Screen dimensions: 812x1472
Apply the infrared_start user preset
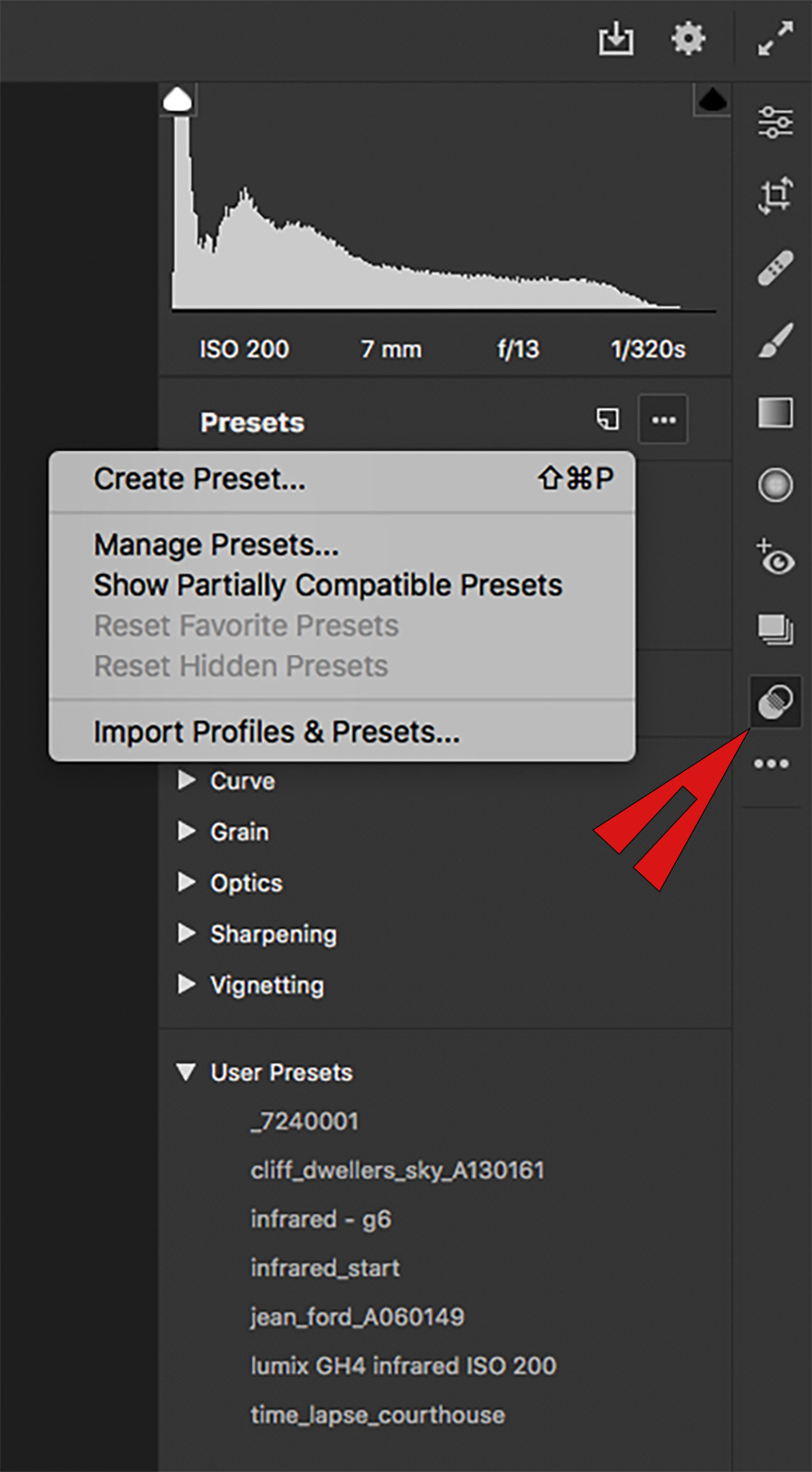click(325, 1269)
